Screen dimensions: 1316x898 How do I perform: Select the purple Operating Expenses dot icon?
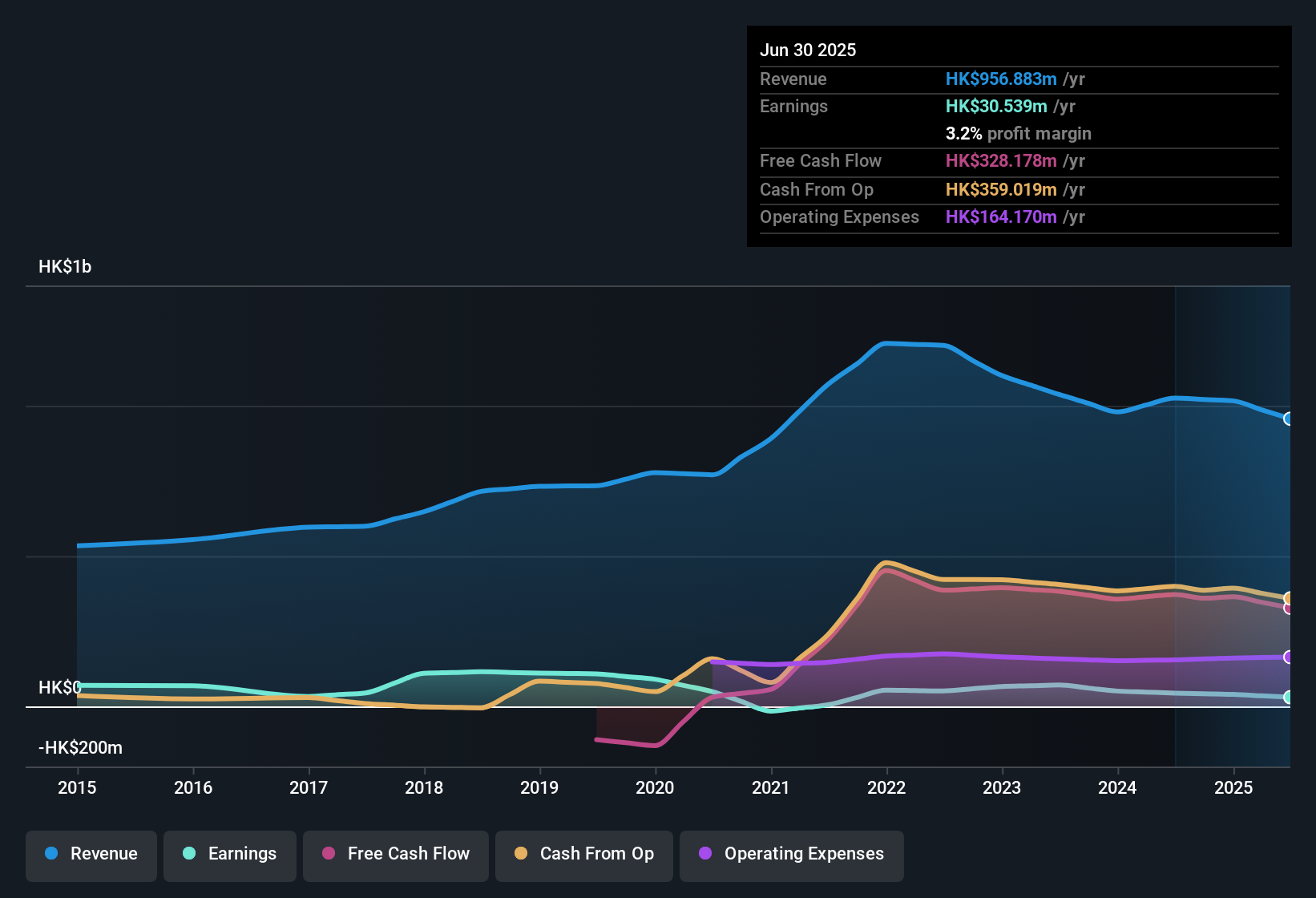[704, 854]
